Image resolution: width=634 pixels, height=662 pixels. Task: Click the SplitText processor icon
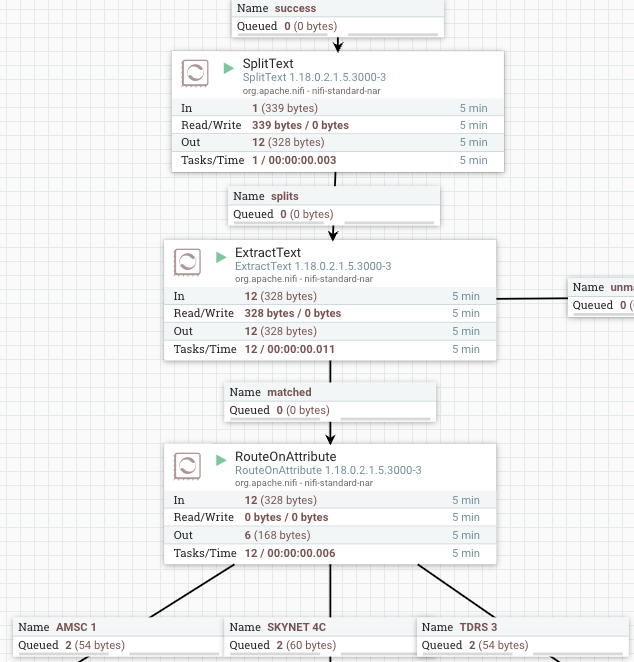pos(195,73)
